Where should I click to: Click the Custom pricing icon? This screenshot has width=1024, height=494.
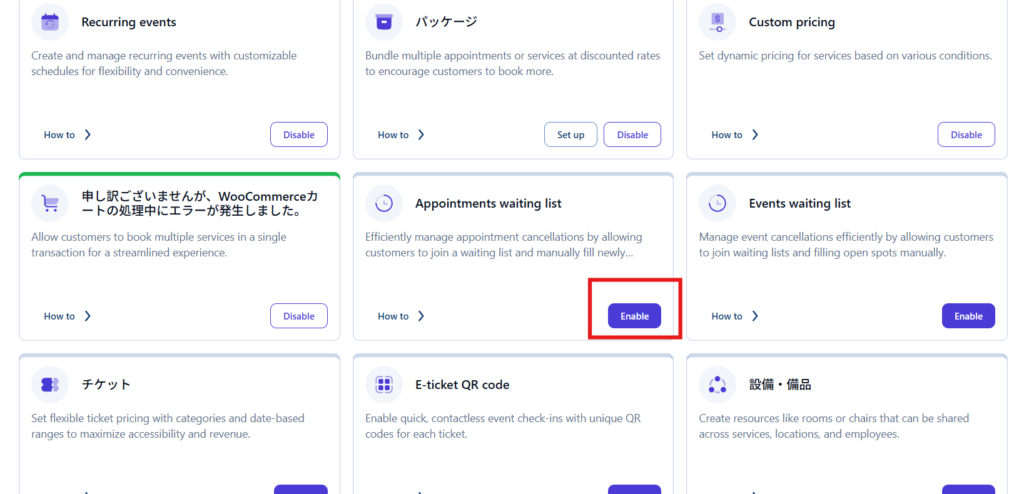717,22
